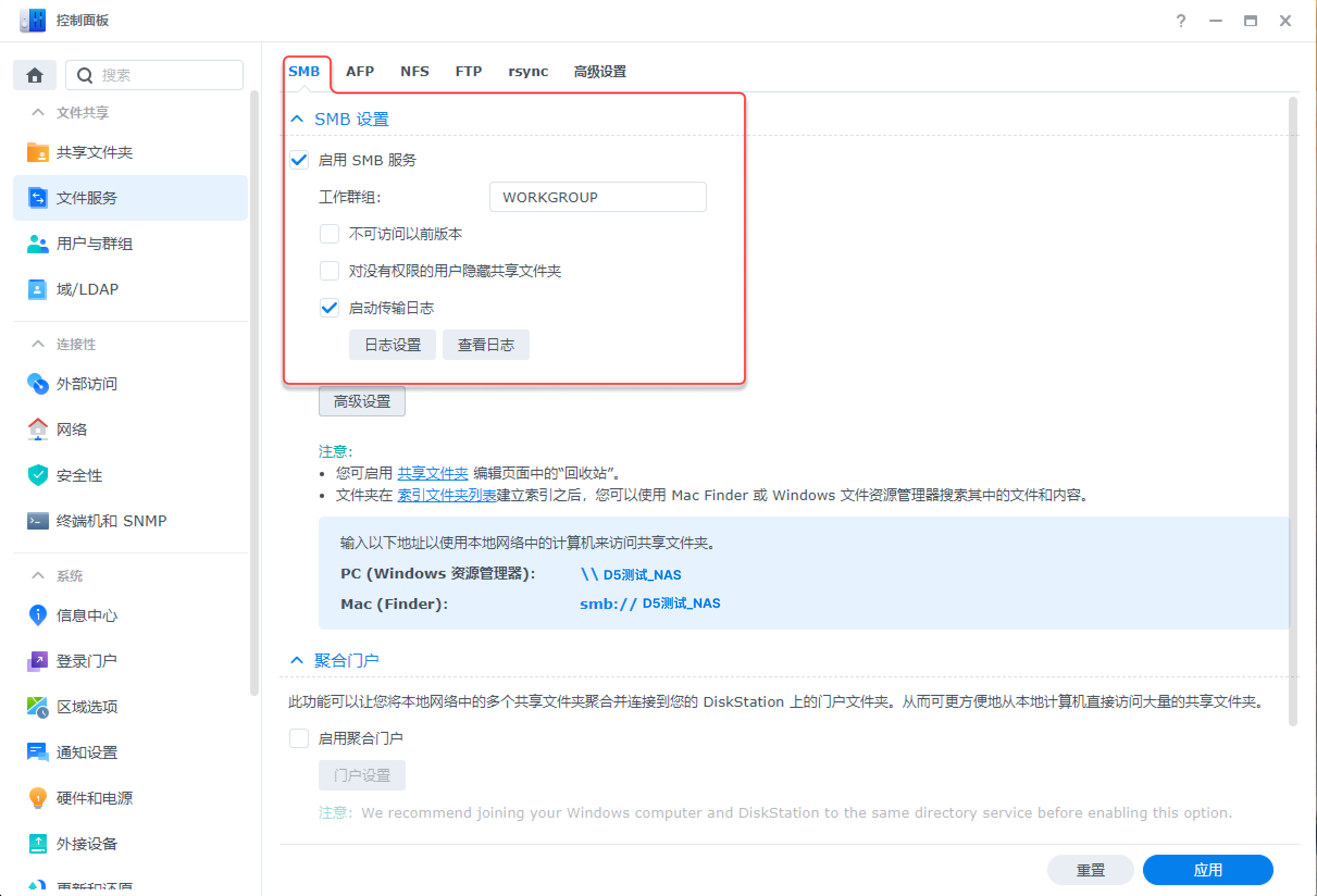Switch to the FTP tab
Image resolution: width=1317 pixels, height=896 pixels.
point(469,71)
